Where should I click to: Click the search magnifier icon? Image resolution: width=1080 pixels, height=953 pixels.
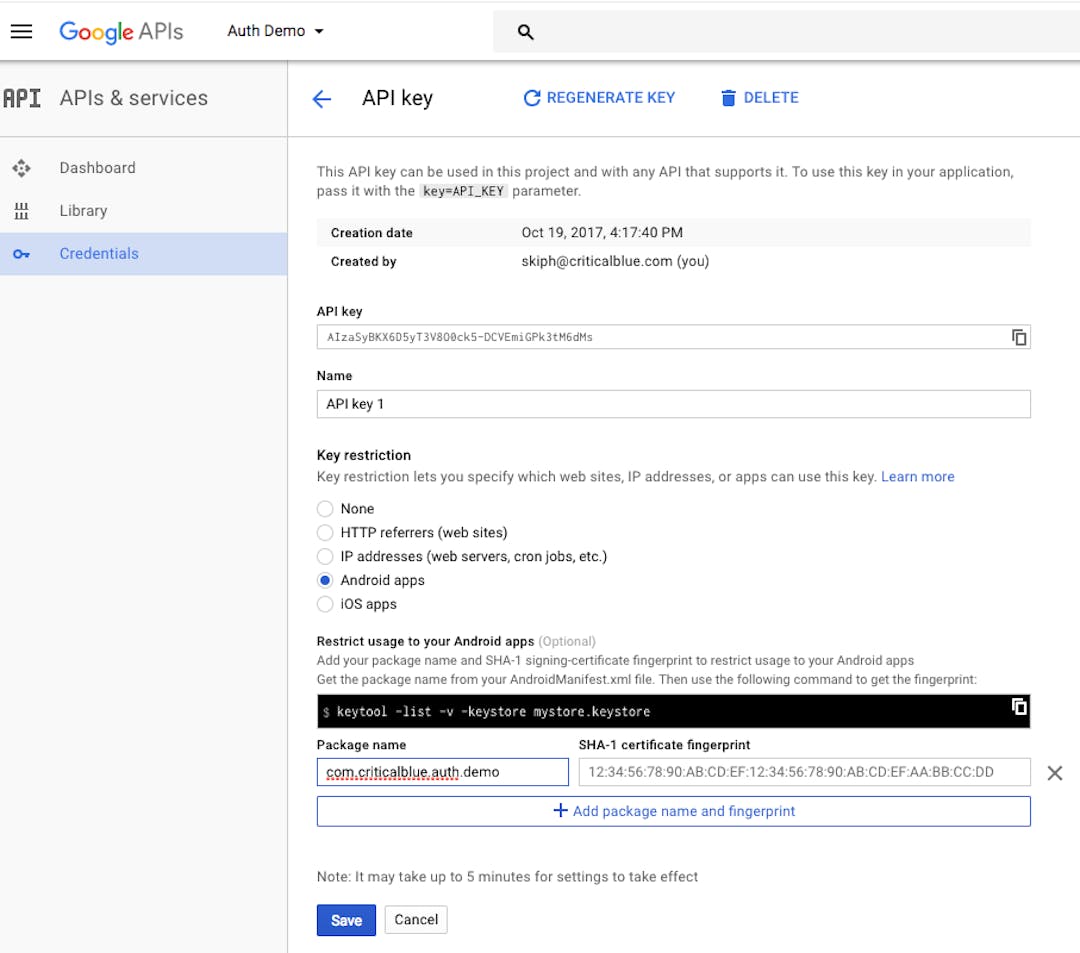pos(525,32)
